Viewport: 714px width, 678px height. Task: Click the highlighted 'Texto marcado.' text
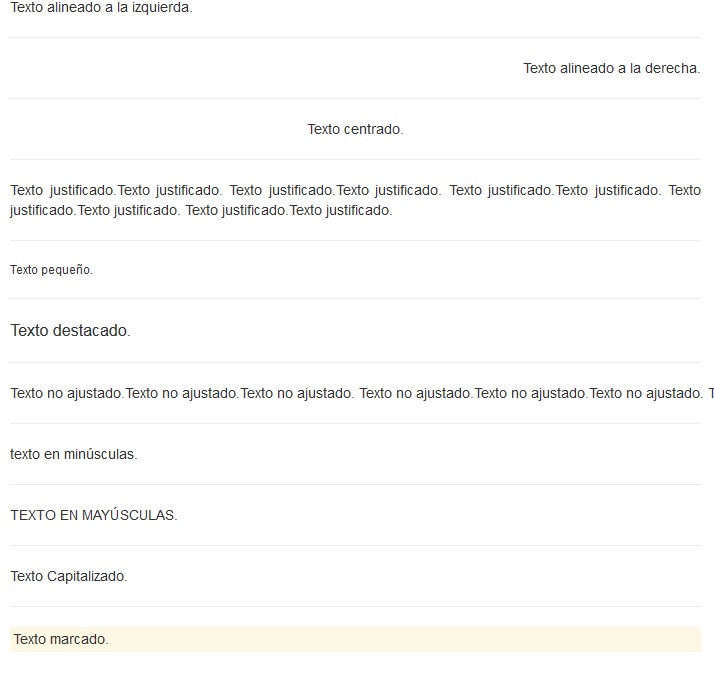pos(61,639)
